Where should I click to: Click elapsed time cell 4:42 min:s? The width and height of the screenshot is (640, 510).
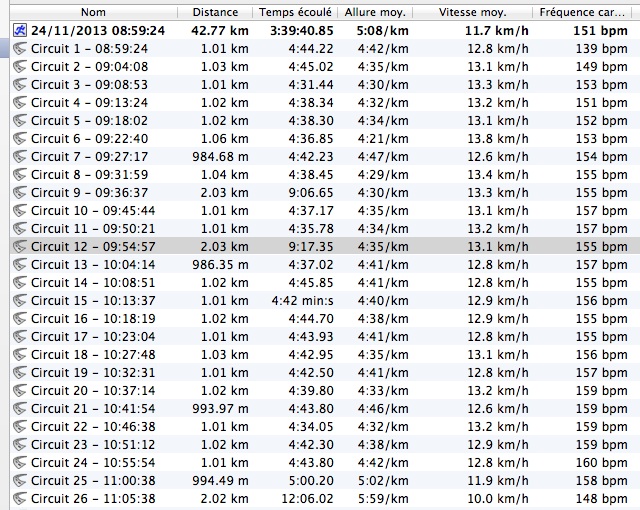302,301
